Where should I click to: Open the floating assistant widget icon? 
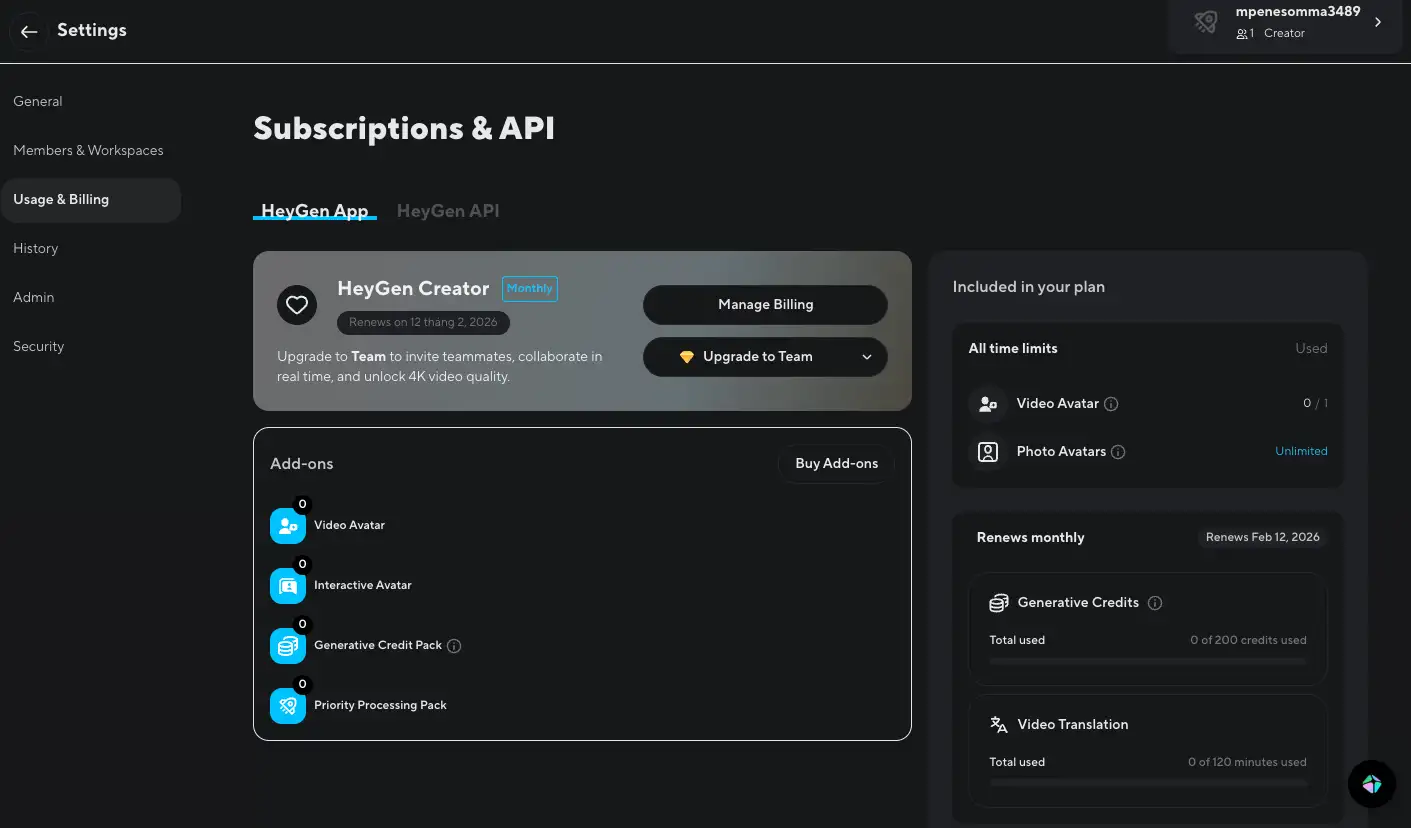pos(1371,784)
